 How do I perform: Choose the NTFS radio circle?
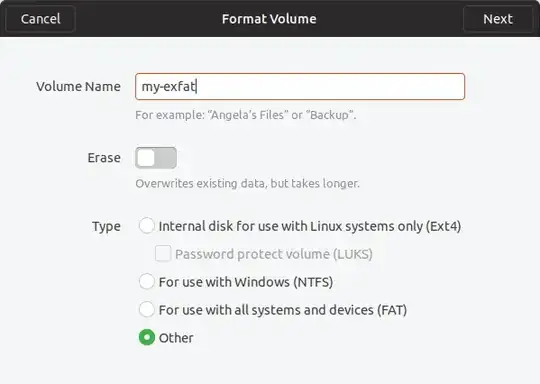tap(147, 282)
